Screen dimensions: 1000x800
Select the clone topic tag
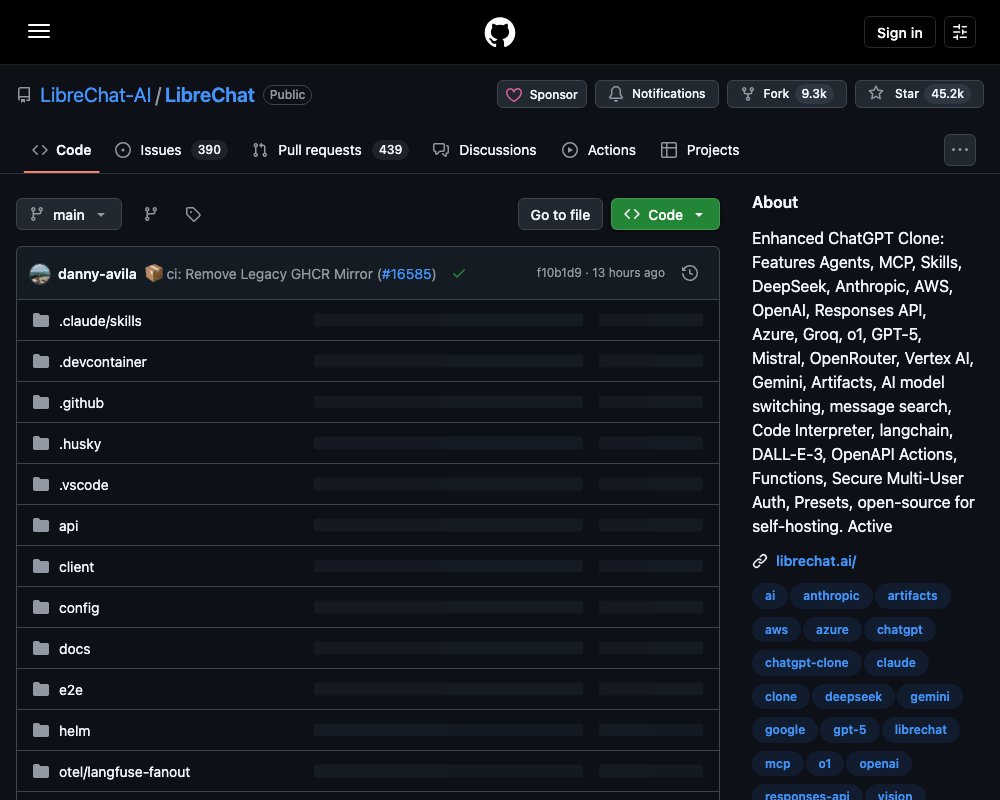781,697
